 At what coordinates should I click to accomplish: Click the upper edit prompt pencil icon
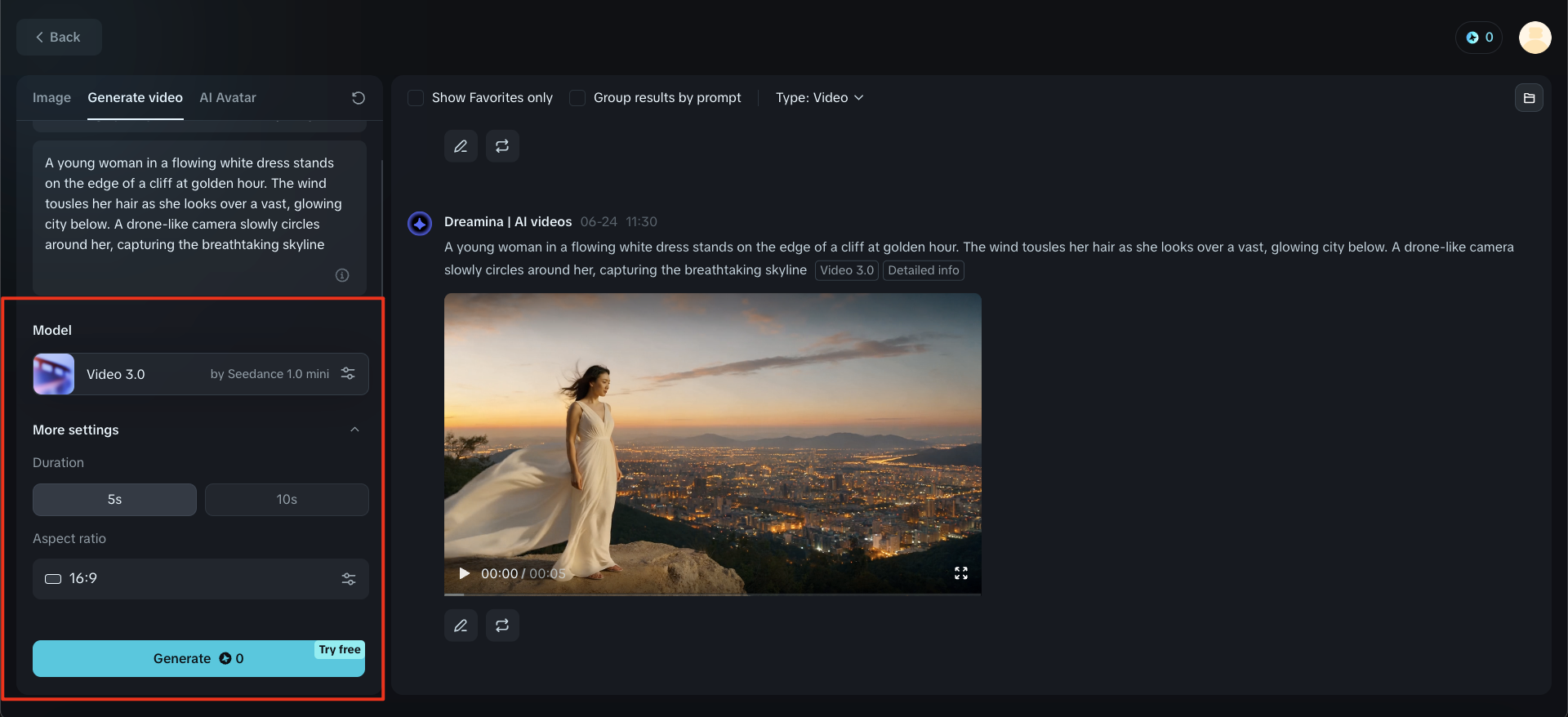pos(461,146)
